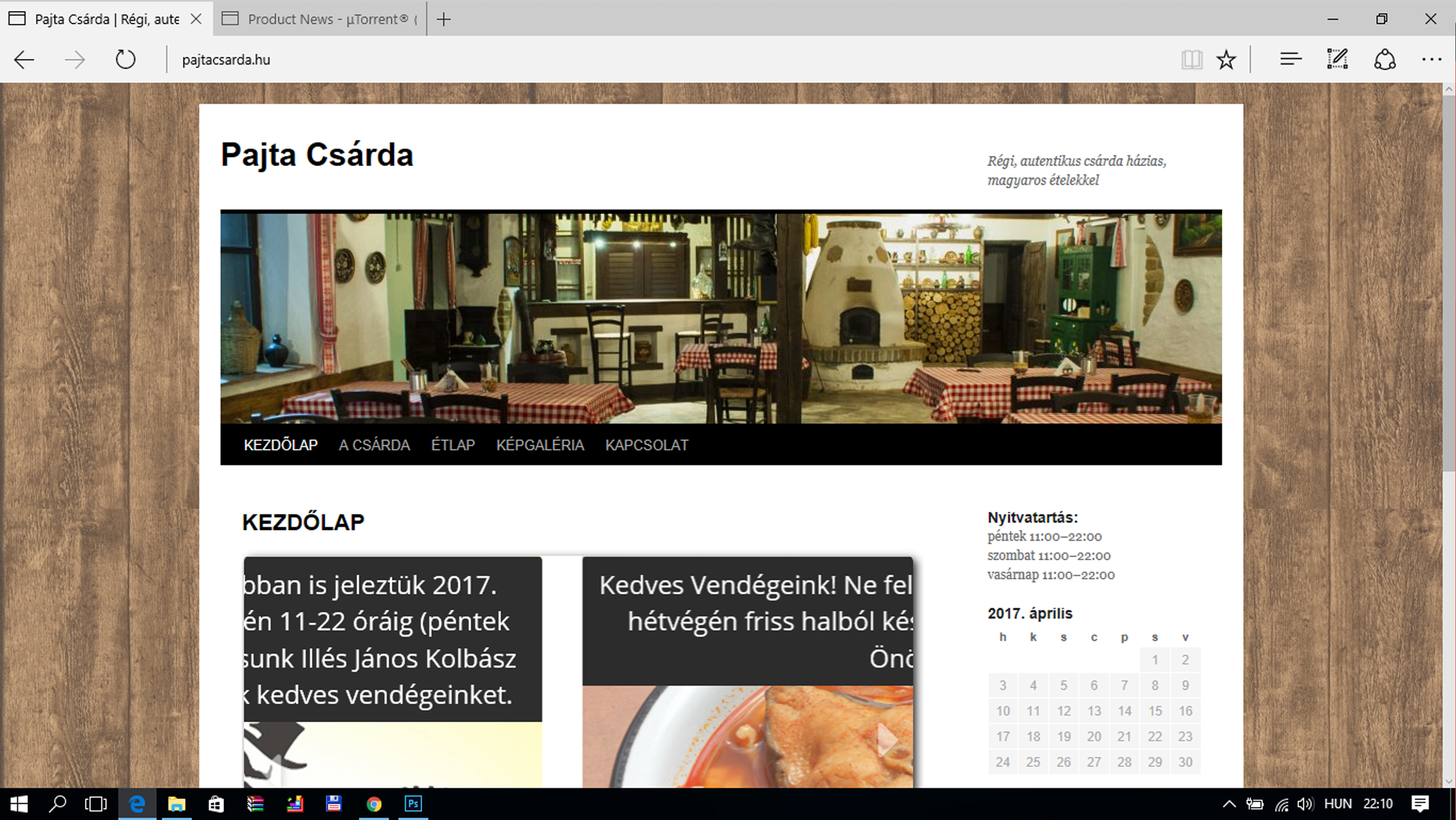This screenshot has width=1456, height=820.
Task: Open the KEZDŐLAP menu item
Action: (280, 445)
